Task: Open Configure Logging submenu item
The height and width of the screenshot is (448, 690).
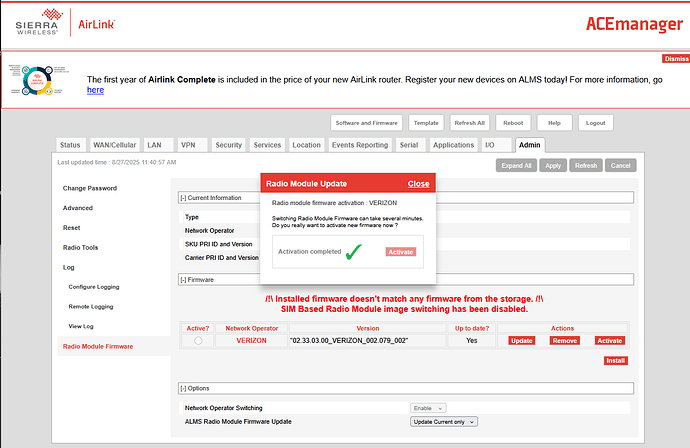Action: tap(94, 287)
